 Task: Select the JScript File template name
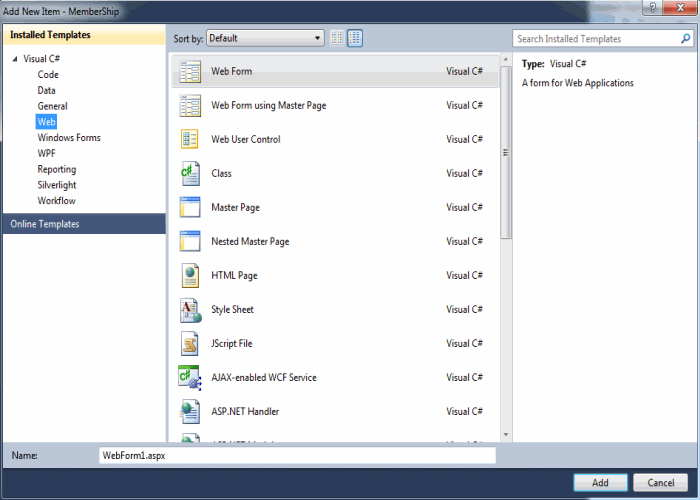coord(232,343)
